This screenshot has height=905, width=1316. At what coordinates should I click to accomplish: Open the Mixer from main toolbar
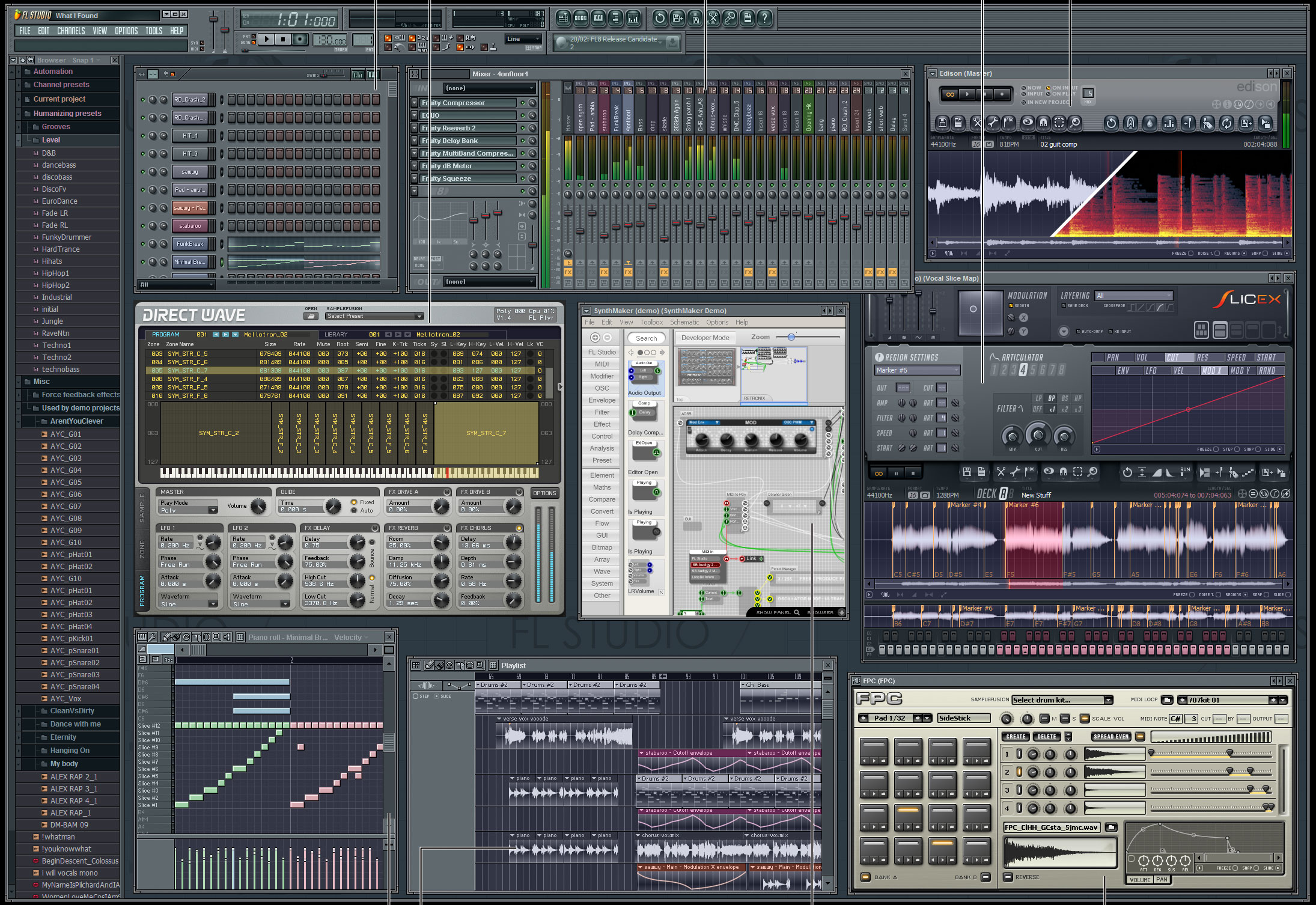click(x=633, y=18)
